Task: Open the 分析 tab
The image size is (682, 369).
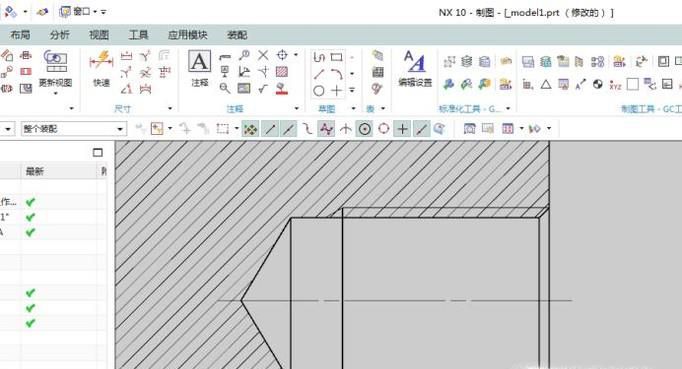Action: point(60,35)
